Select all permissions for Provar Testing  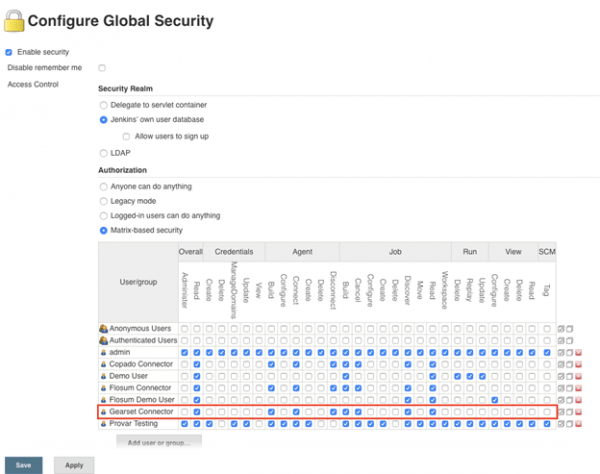pos(561,424)
